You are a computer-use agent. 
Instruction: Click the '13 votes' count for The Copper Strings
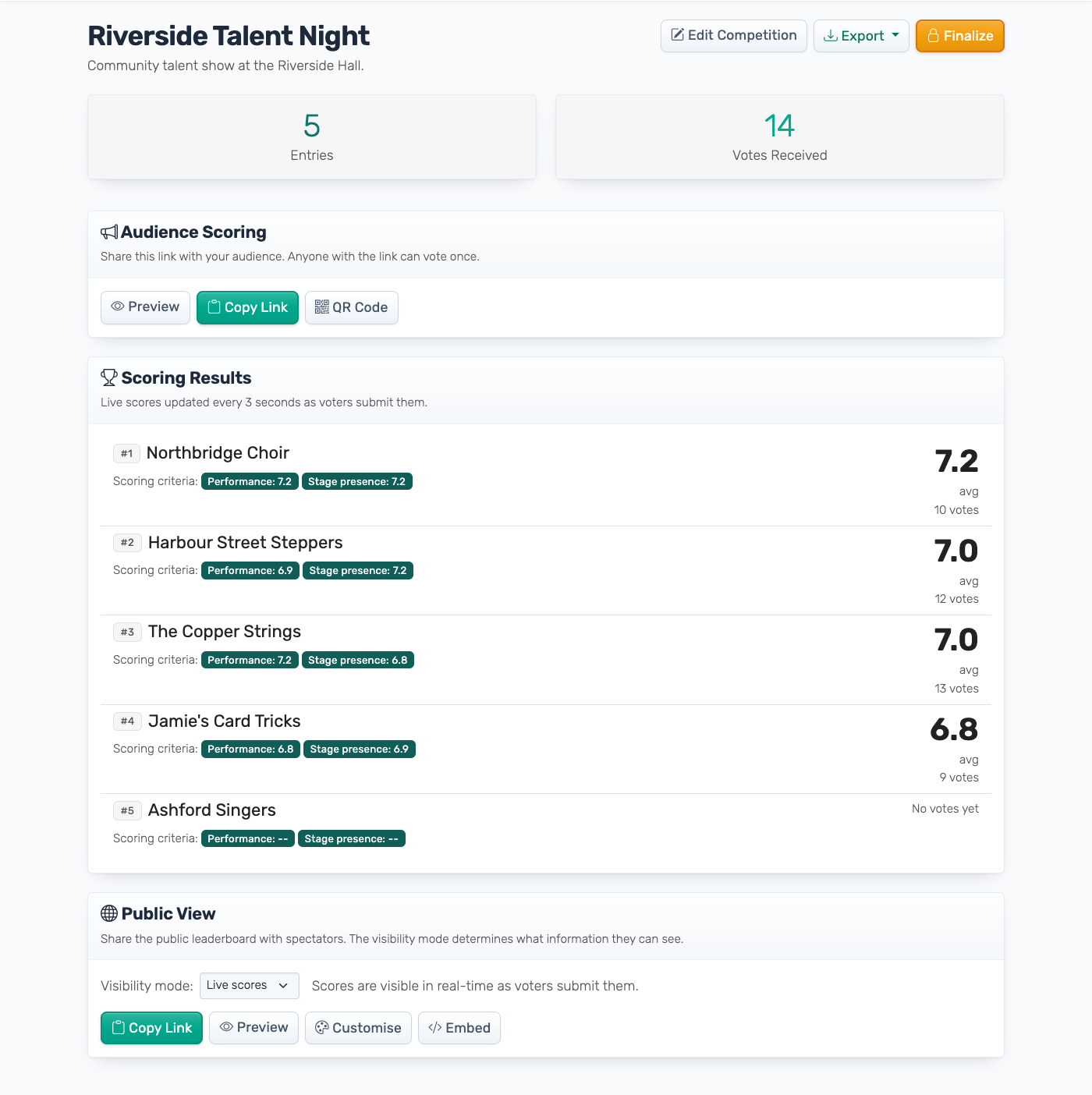click(957, 689)
